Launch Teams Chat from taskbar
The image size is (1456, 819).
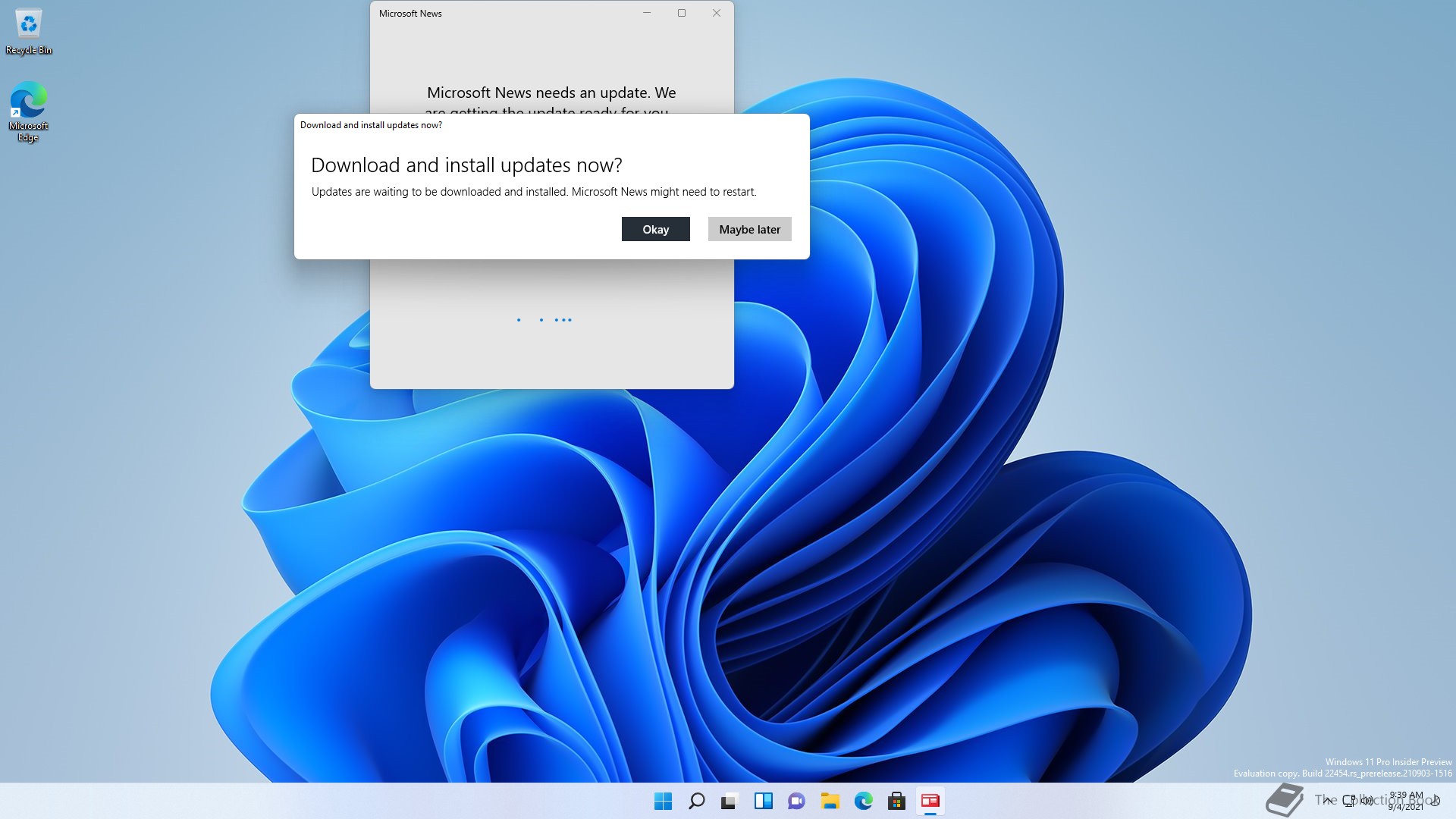click(x=796, y=801)
